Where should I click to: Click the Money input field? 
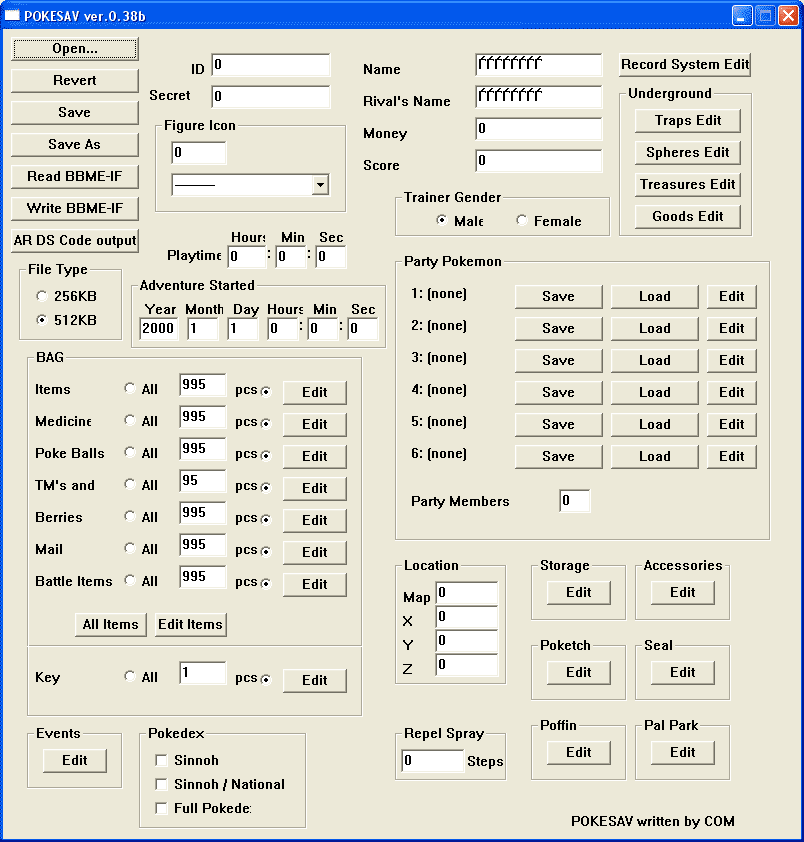(x=539, y=129)
